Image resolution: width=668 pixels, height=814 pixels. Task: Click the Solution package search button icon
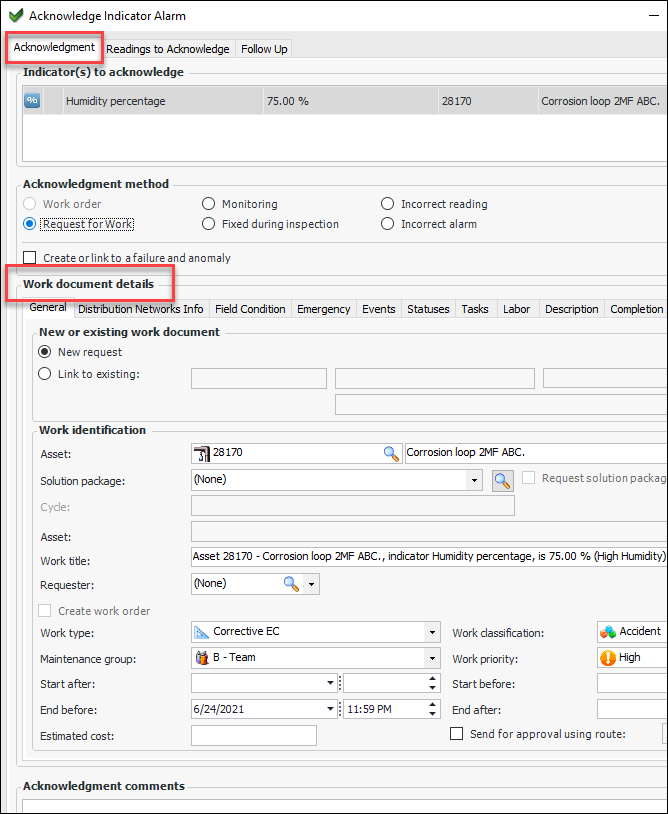pos(503,480)
